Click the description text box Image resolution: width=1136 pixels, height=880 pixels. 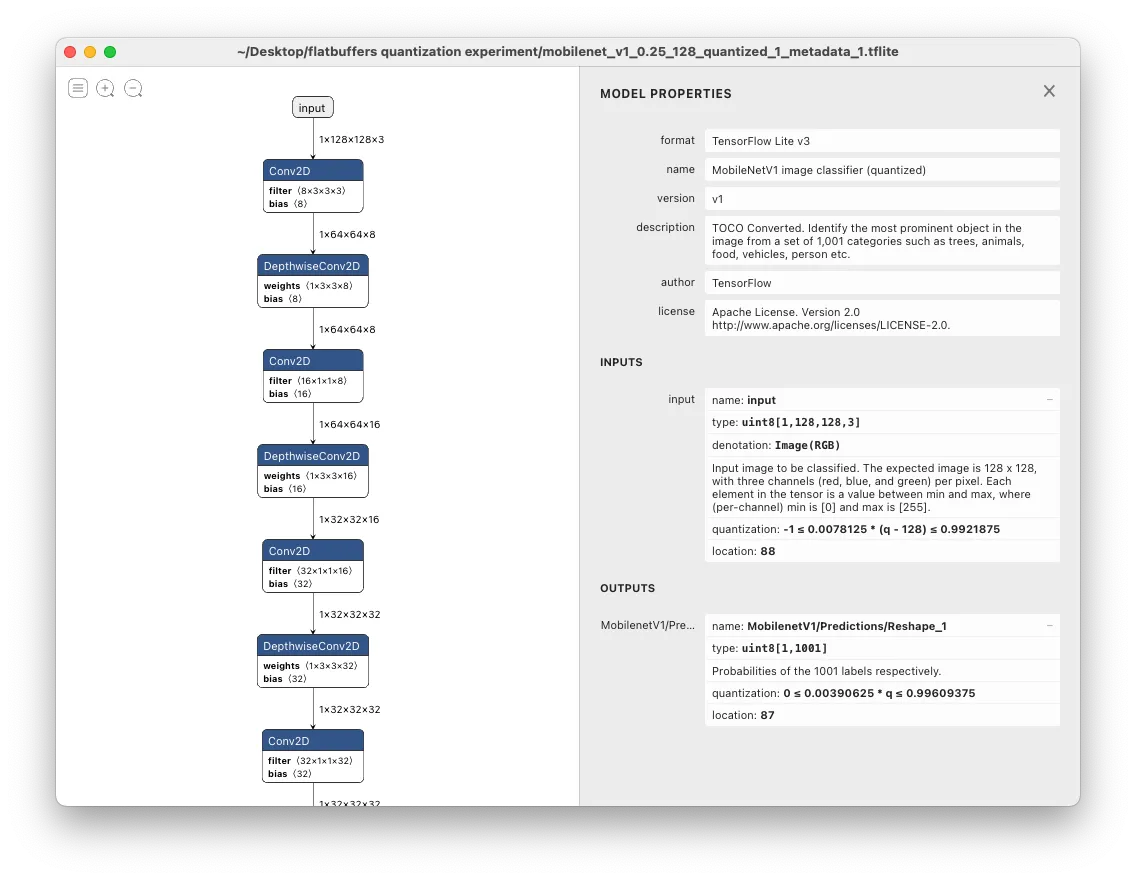click(x=883, y=240)
